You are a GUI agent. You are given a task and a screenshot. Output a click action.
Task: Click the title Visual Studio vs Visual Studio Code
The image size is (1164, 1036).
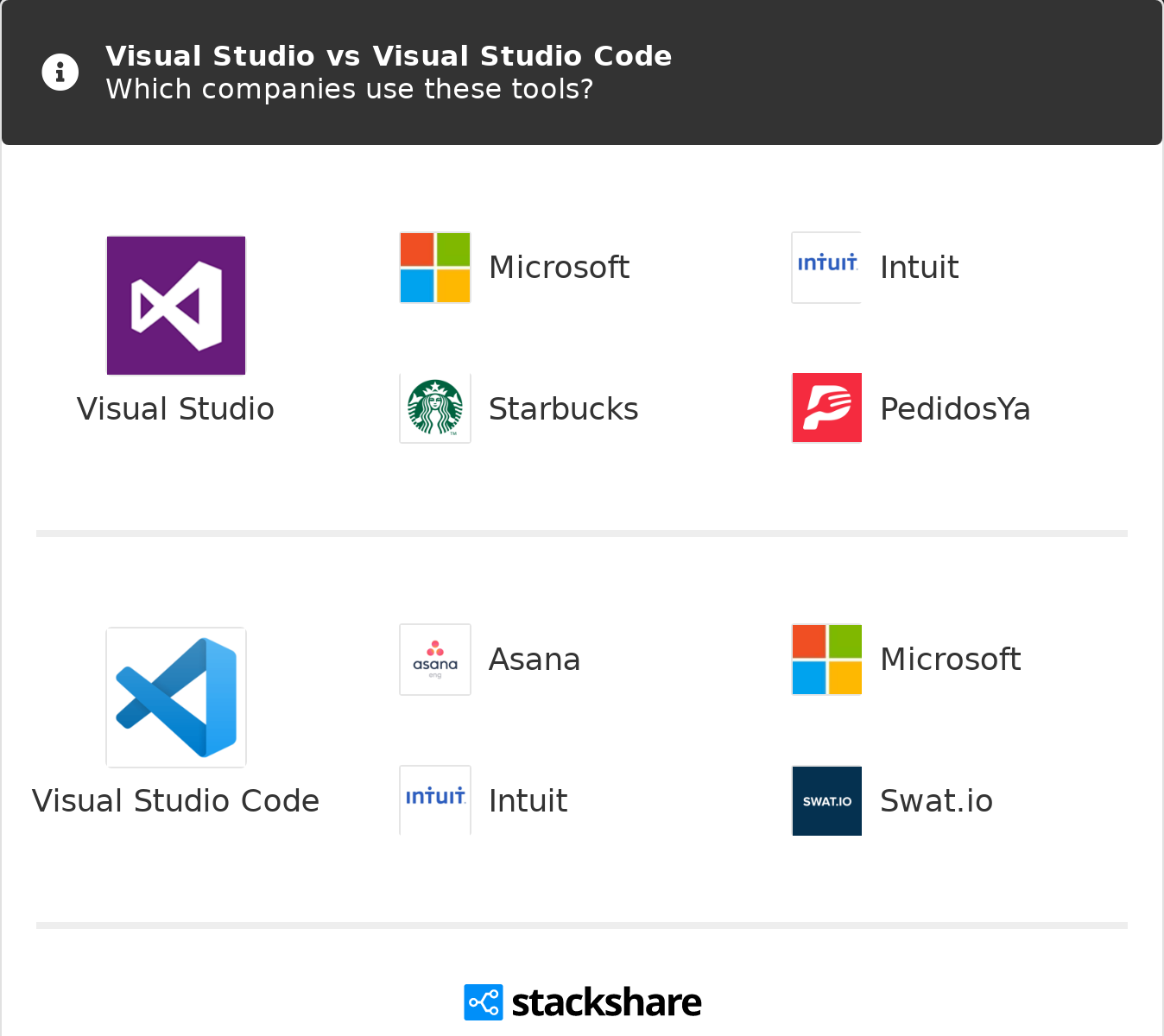(389, 55)
